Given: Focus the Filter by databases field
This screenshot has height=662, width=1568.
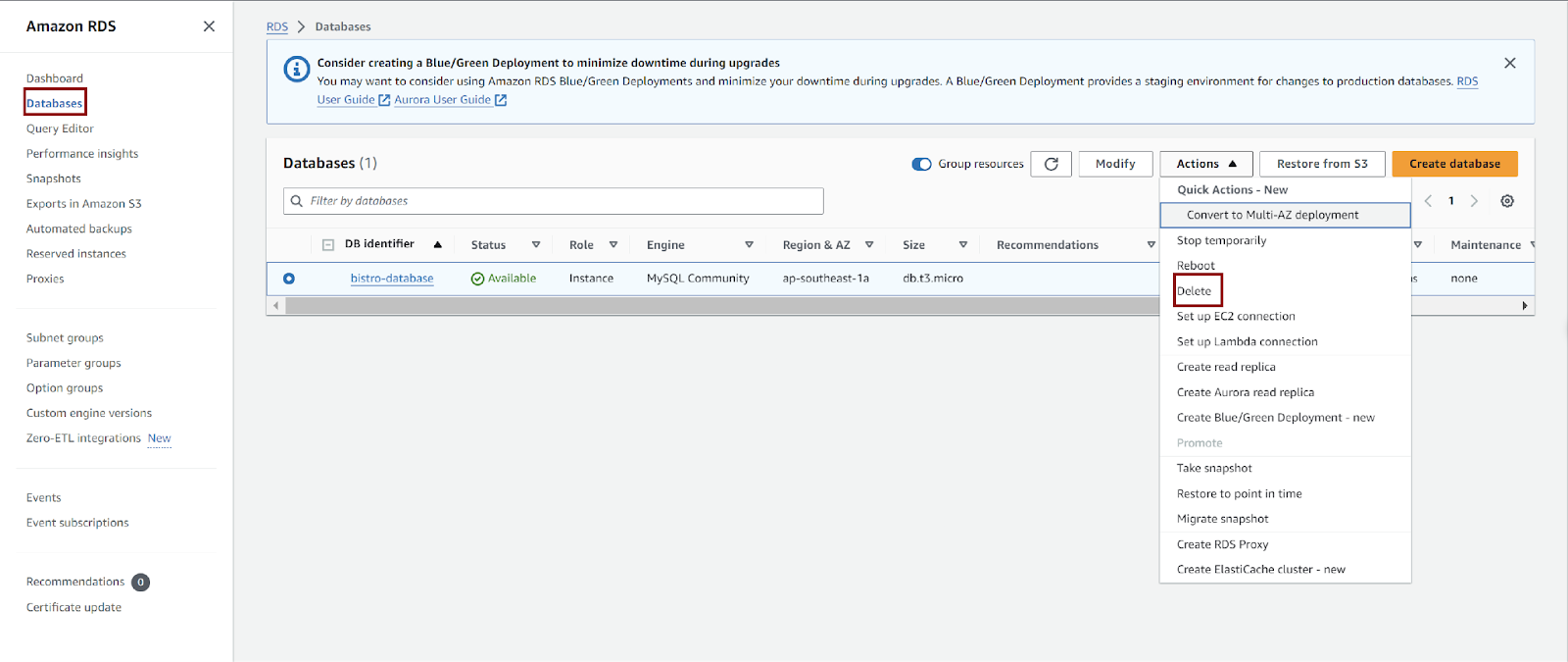Looking at the screenshot, I should coord(554,201).
